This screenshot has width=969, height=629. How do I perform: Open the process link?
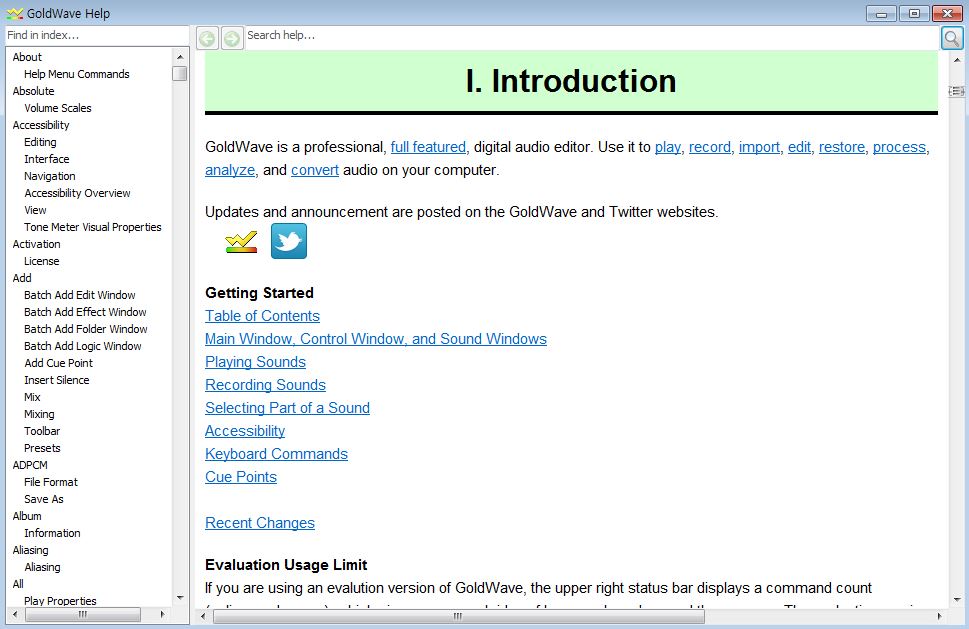pos(899,147)
